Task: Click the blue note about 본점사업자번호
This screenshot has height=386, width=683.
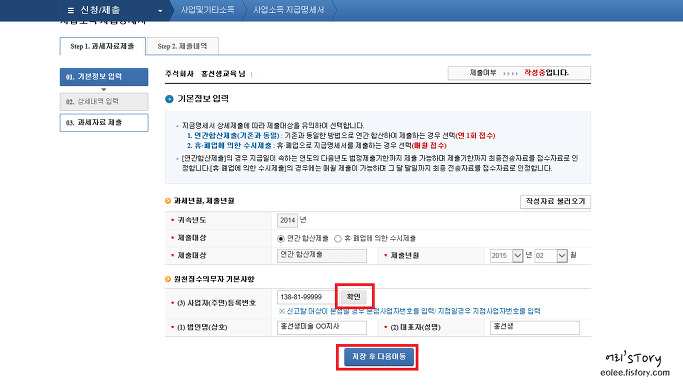Action: coord(409,311)
